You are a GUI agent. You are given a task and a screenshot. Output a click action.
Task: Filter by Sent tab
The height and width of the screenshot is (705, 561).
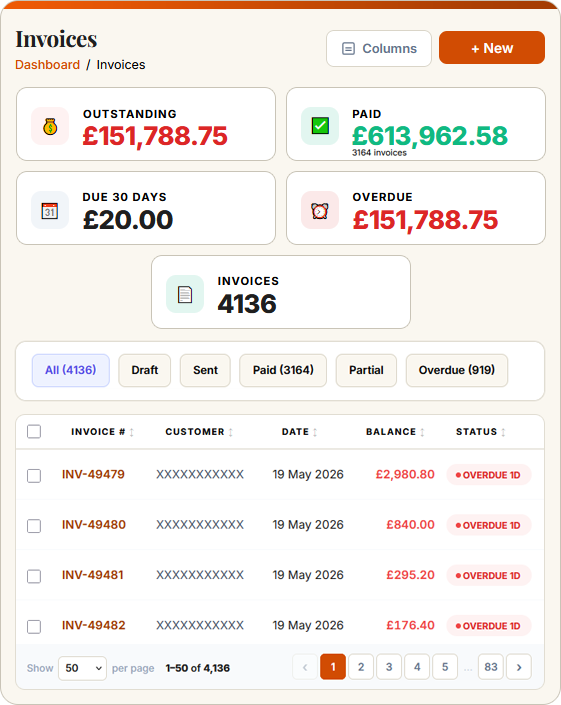(205, 370)
